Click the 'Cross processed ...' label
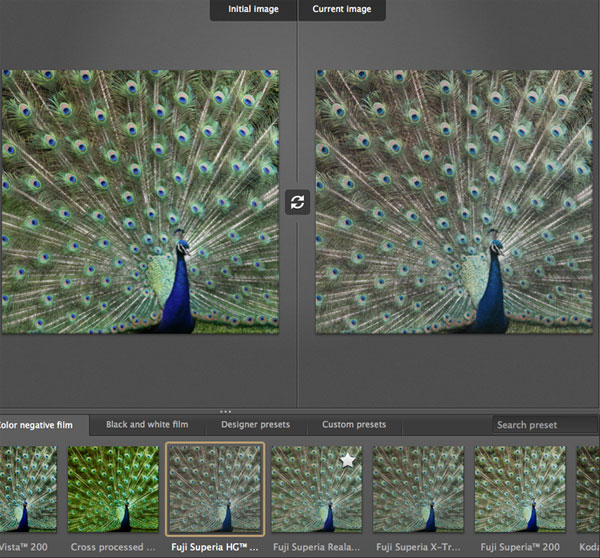 click(113, 547)
